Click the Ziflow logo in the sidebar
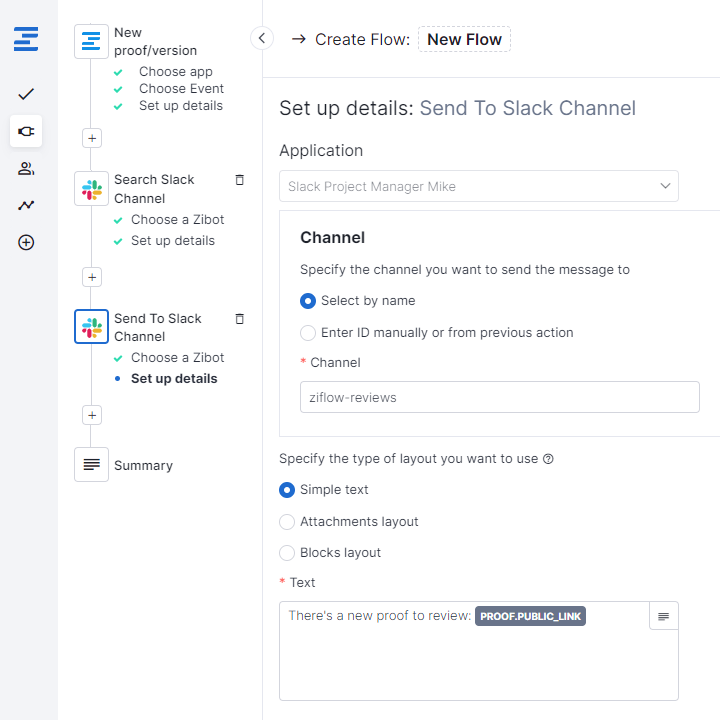Image resolution: width=720 pixels, height=720 pixels. coord(26,40)
